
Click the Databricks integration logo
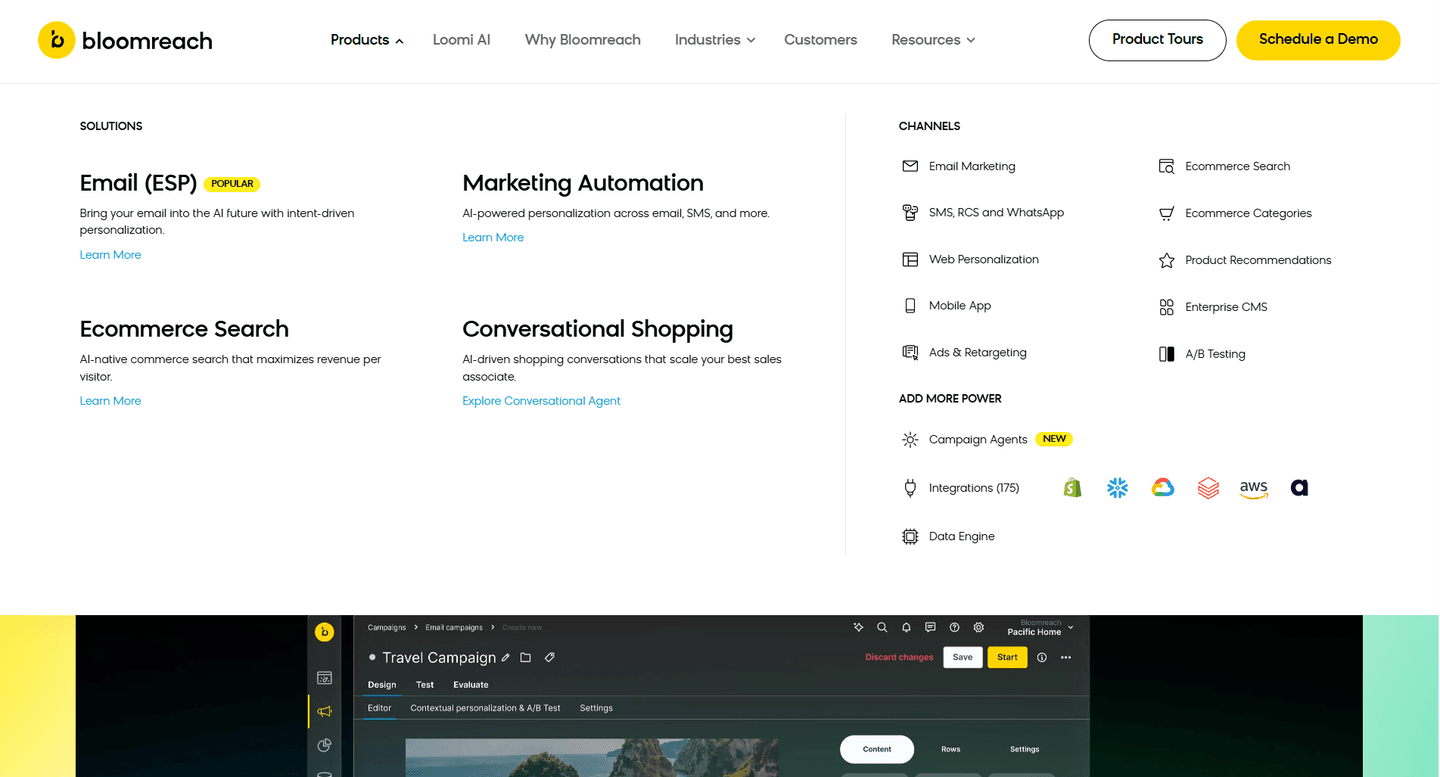1208,488
